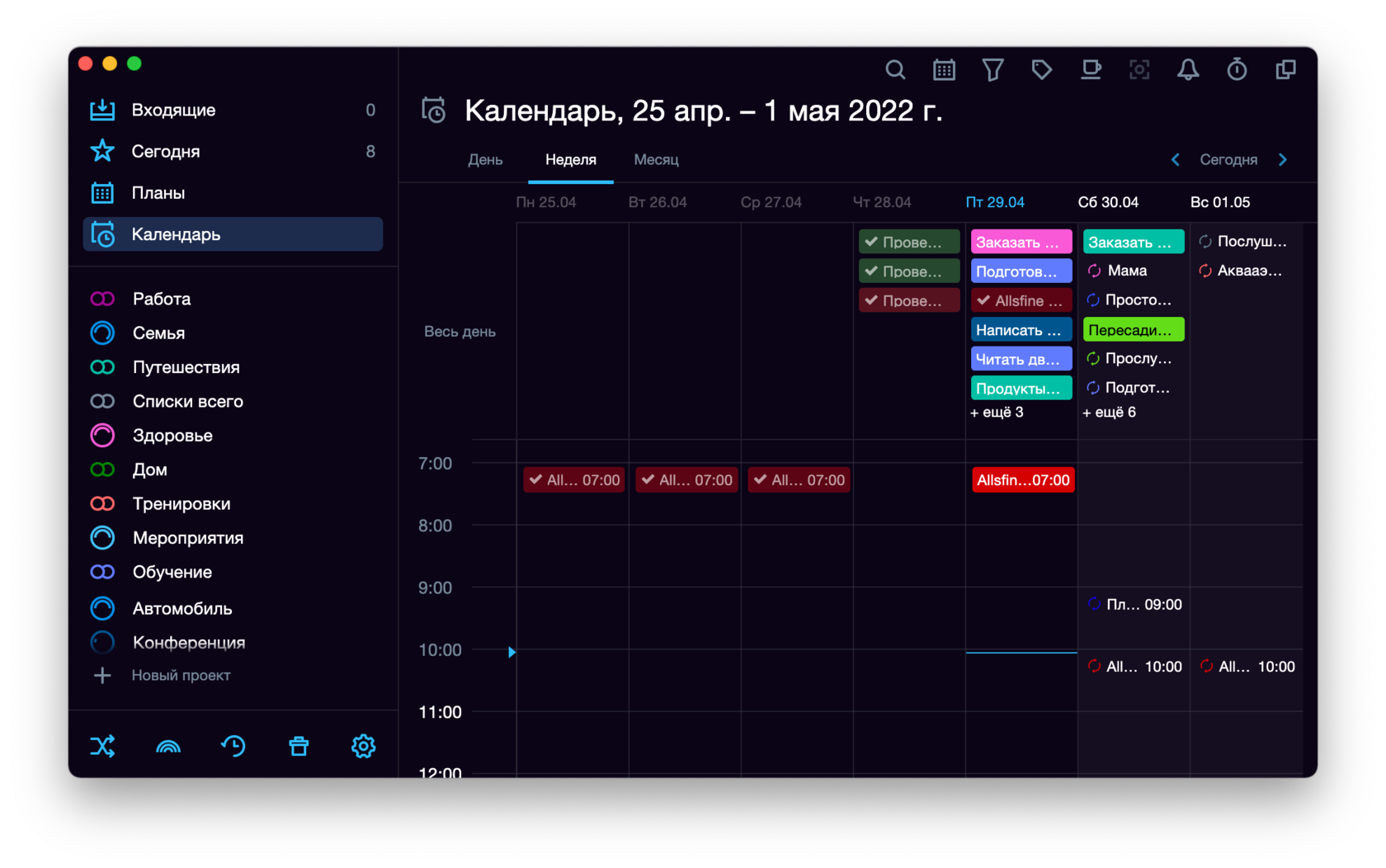This screenshot has width=1386, height=868.
Task: Open the pink Заказать task on Friday
Action: (1021, 242)
